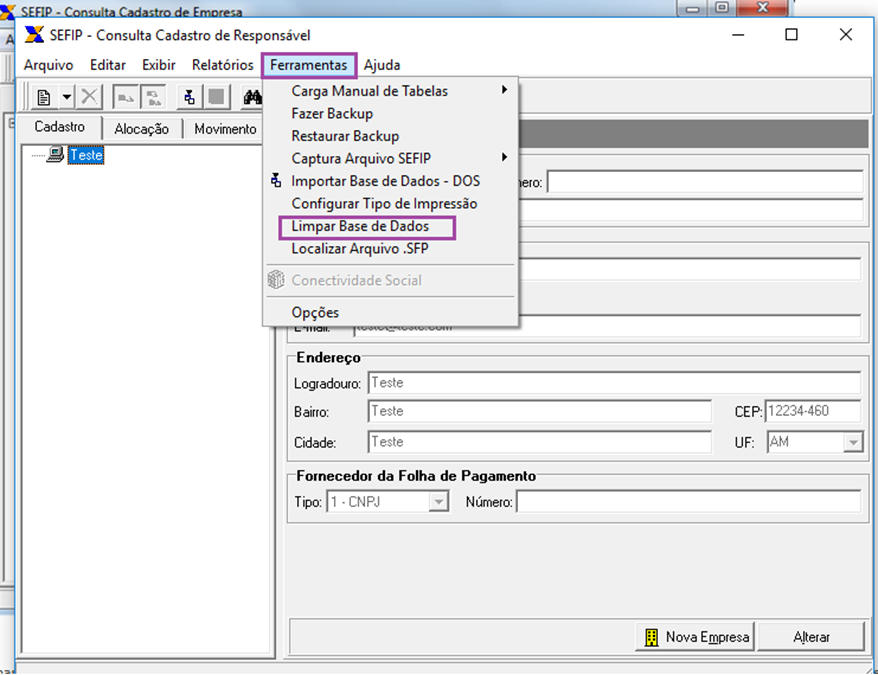Screen dimensions: 878x675
Task: Click the delete X toolbar icon
Action: 90,97
